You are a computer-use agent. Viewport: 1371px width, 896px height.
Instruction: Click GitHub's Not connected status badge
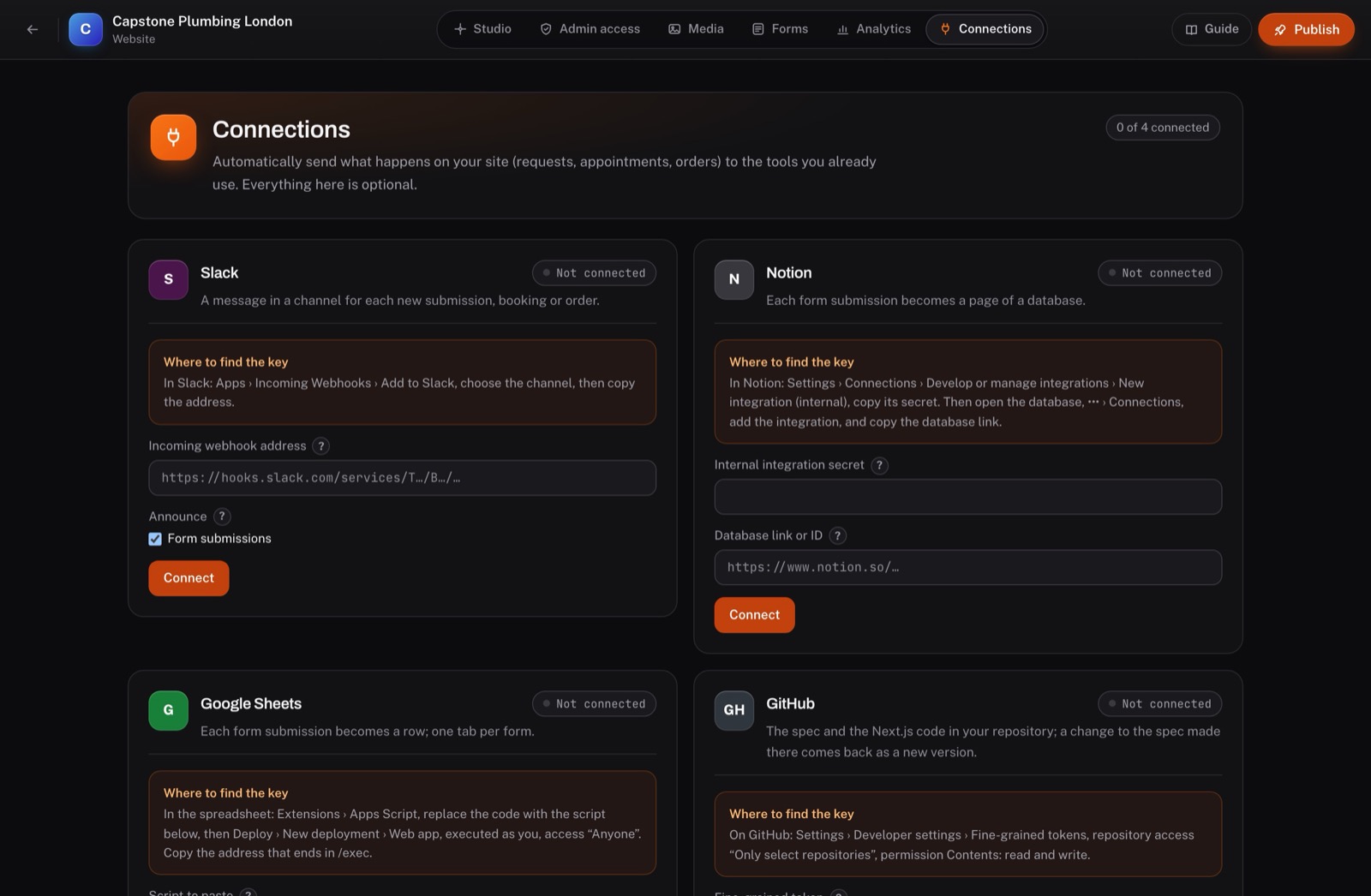coord(1159,704)
